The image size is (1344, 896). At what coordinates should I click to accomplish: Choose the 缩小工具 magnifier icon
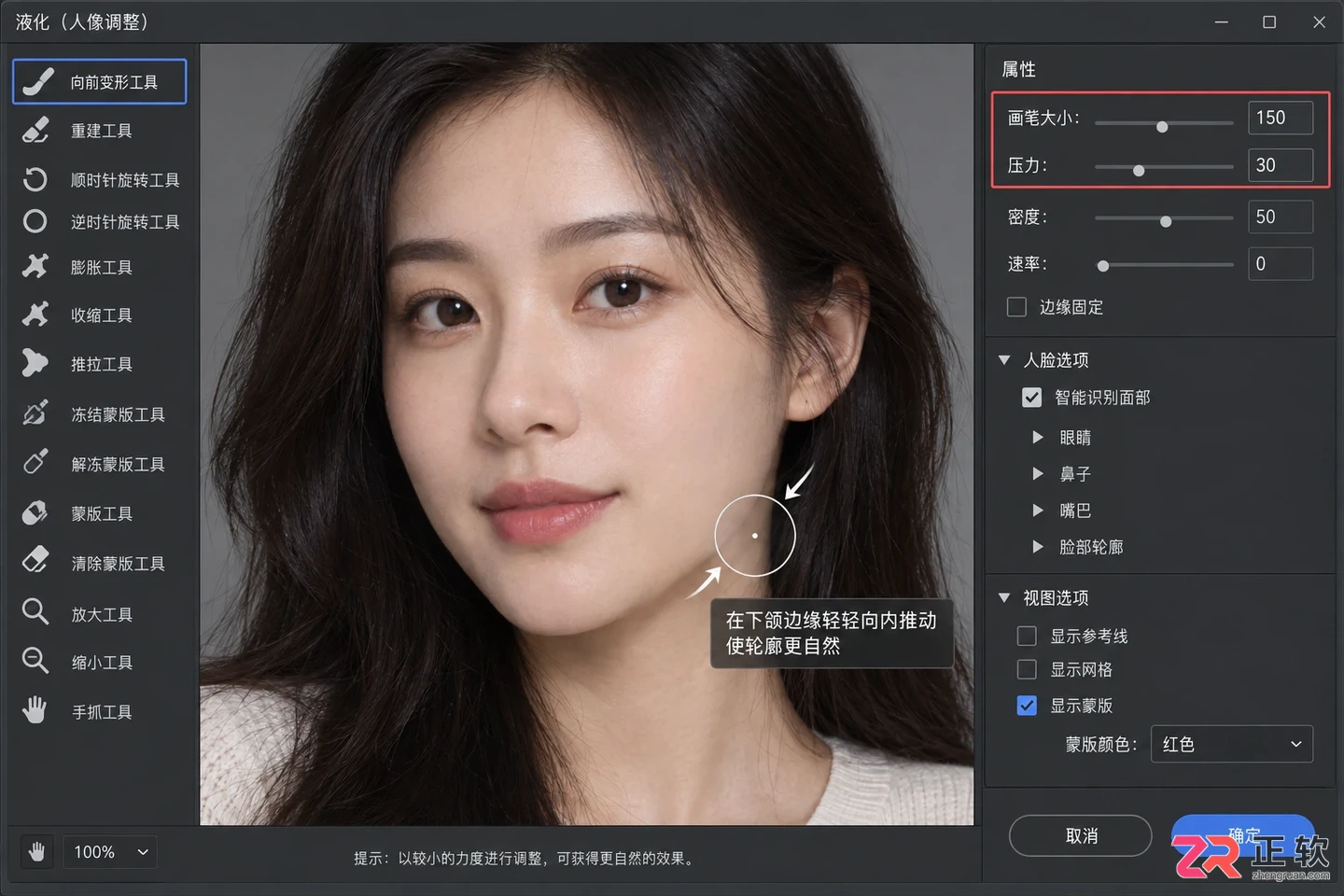(x=35, y=661)
